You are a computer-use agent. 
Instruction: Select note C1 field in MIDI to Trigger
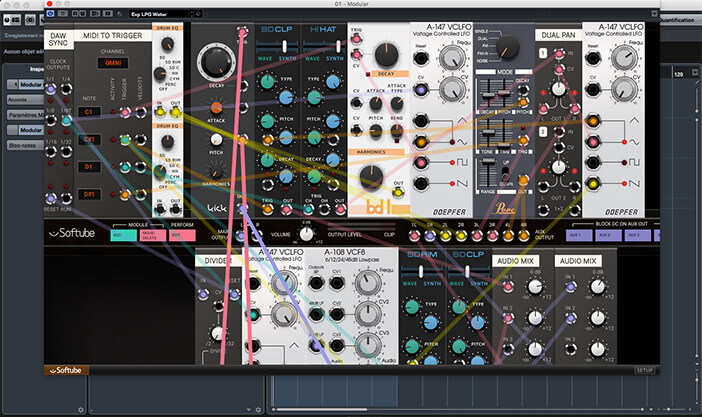click(x=87, y=112)
